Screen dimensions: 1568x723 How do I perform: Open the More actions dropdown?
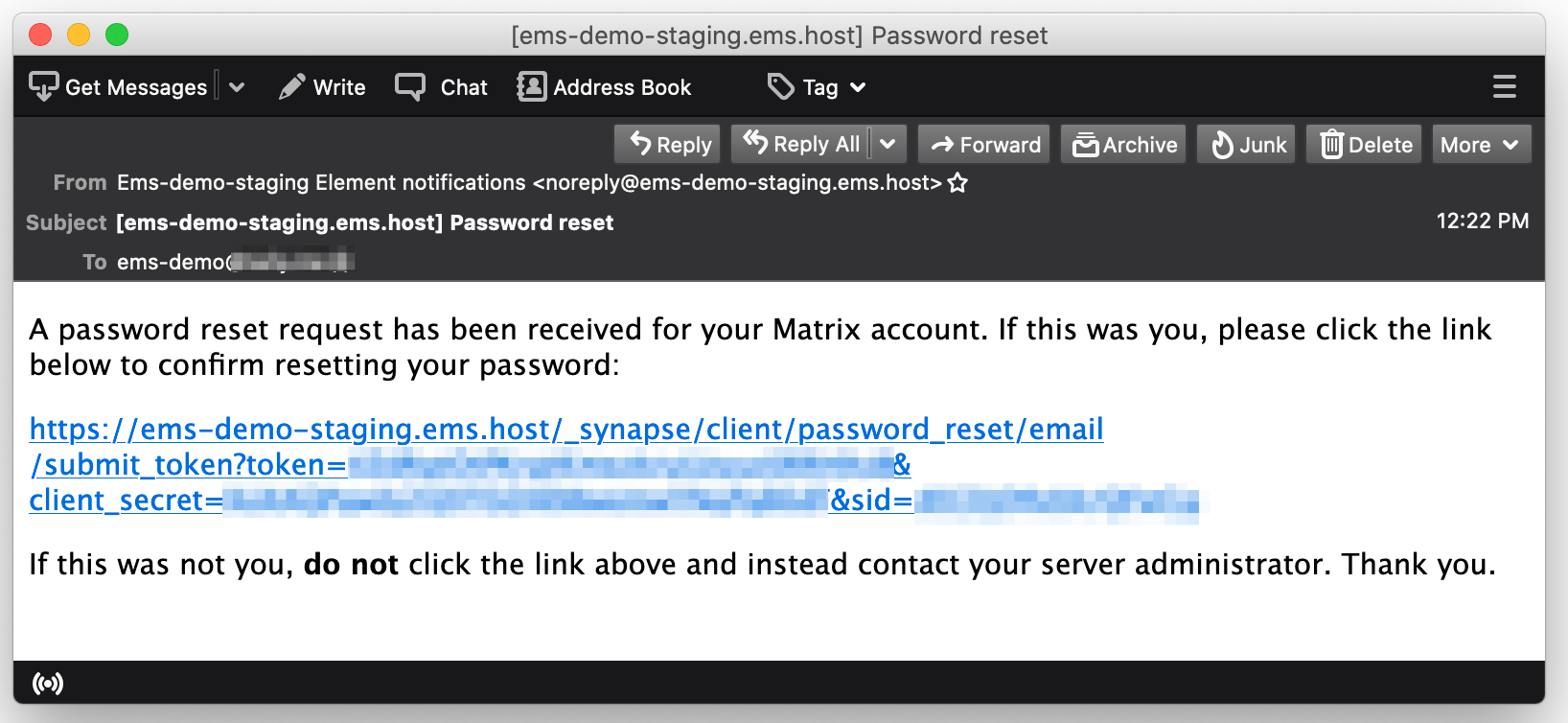(x=1482, y=145)
